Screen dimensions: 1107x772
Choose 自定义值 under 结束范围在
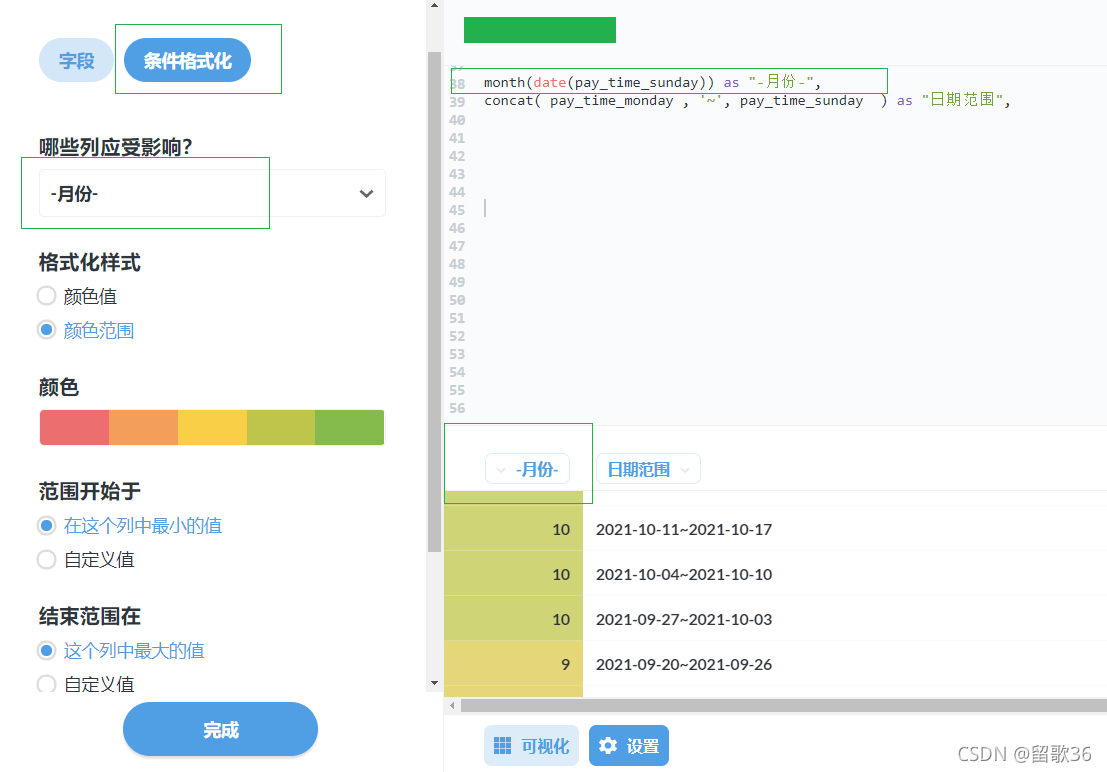pos(47,684)
